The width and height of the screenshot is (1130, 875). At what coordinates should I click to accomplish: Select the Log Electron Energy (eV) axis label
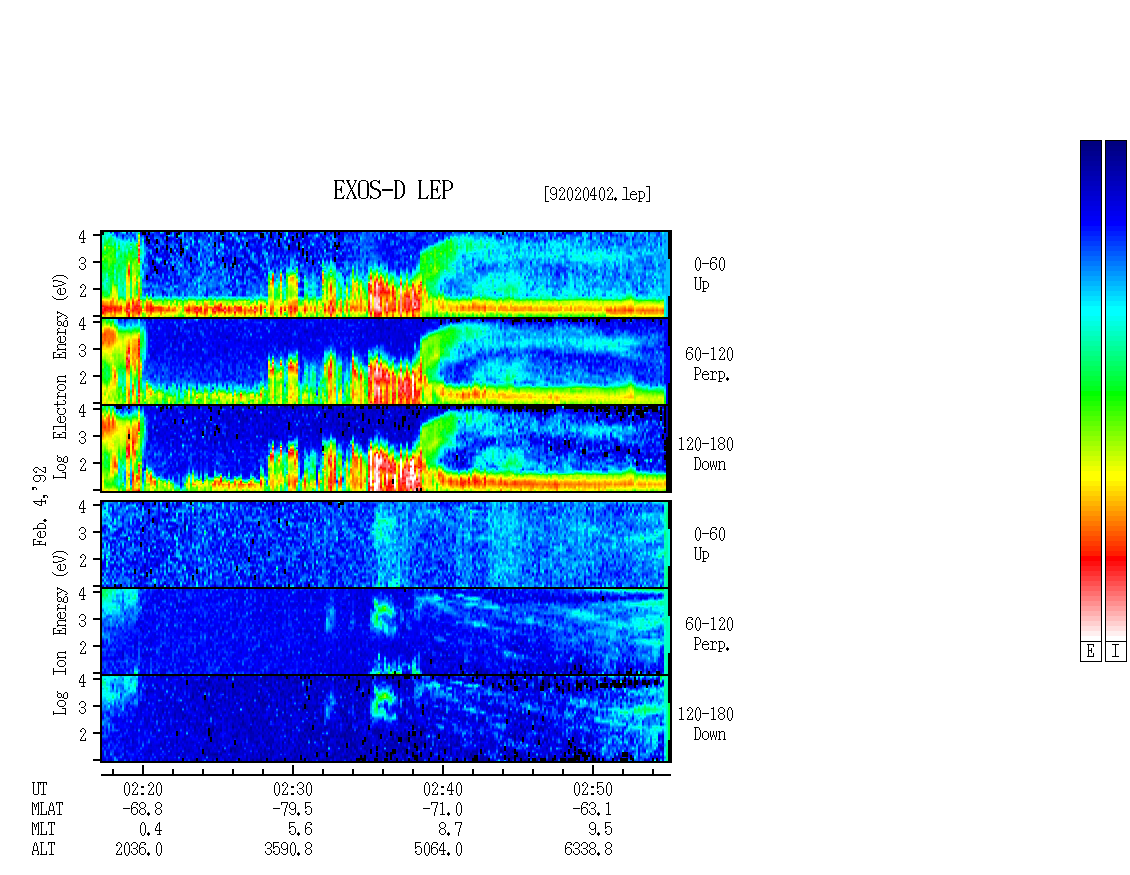coord(61,376)
